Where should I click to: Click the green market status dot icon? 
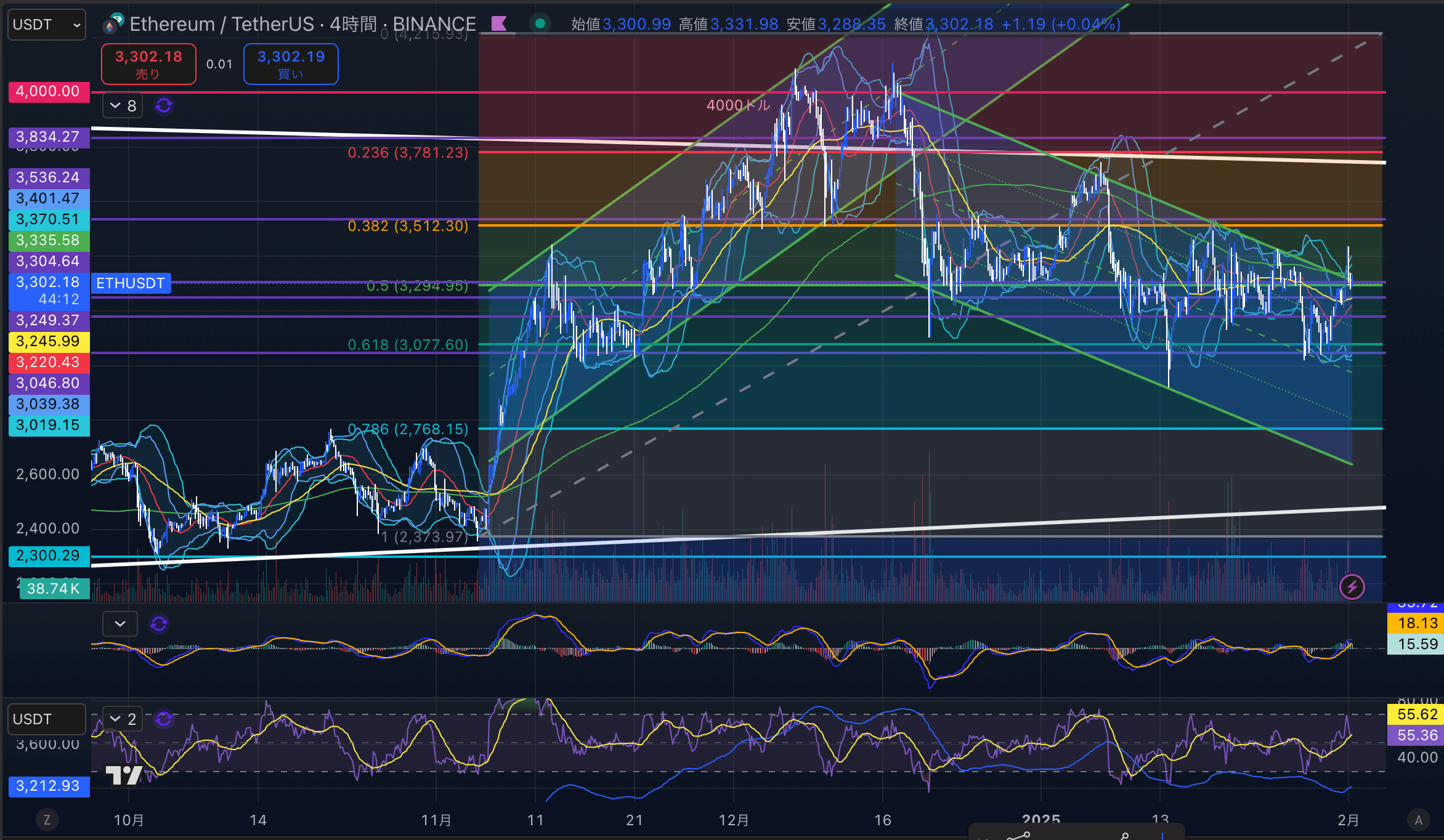coord(540,24)
